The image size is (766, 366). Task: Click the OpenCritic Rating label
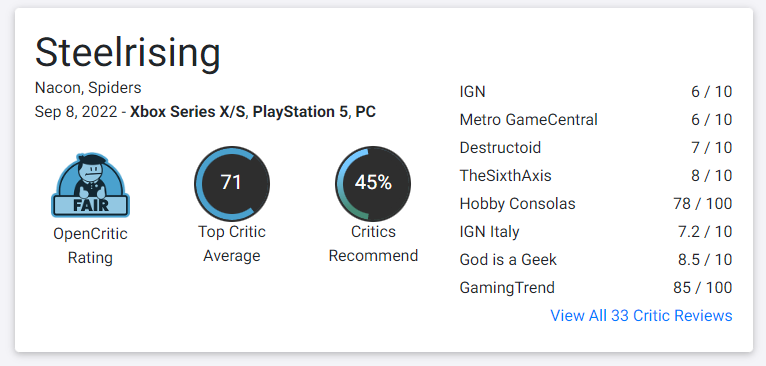point(90,245)
